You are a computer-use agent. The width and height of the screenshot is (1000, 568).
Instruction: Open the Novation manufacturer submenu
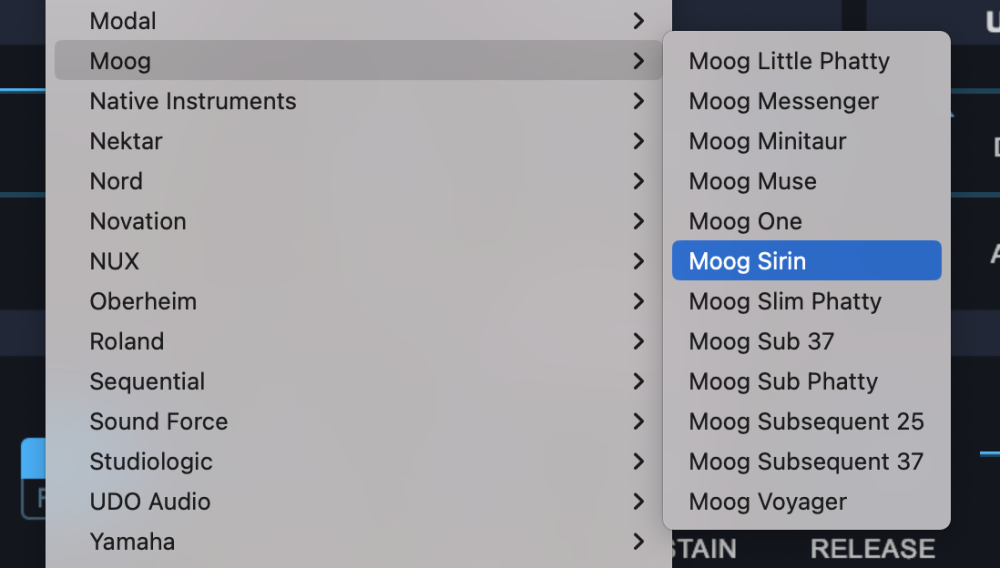[x=138, y=221]
